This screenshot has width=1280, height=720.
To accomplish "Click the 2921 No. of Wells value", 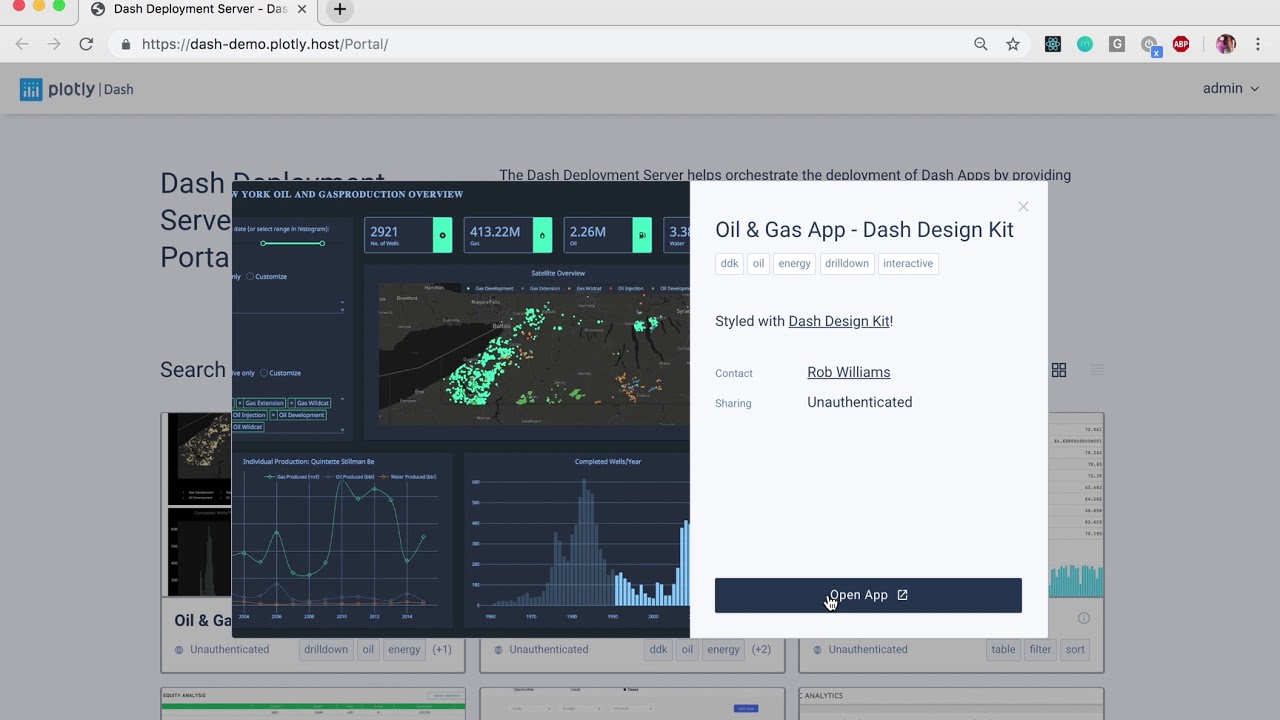I will click(x=385, y=232).
